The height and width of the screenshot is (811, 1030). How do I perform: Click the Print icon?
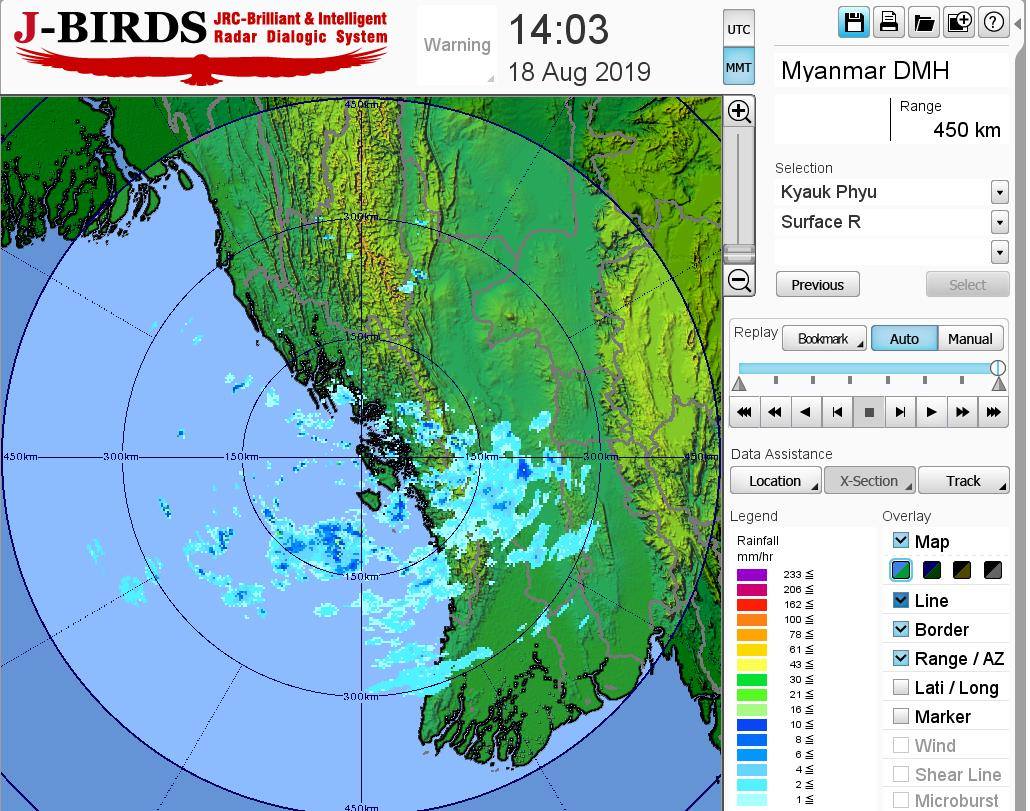[x=889, y=22]
